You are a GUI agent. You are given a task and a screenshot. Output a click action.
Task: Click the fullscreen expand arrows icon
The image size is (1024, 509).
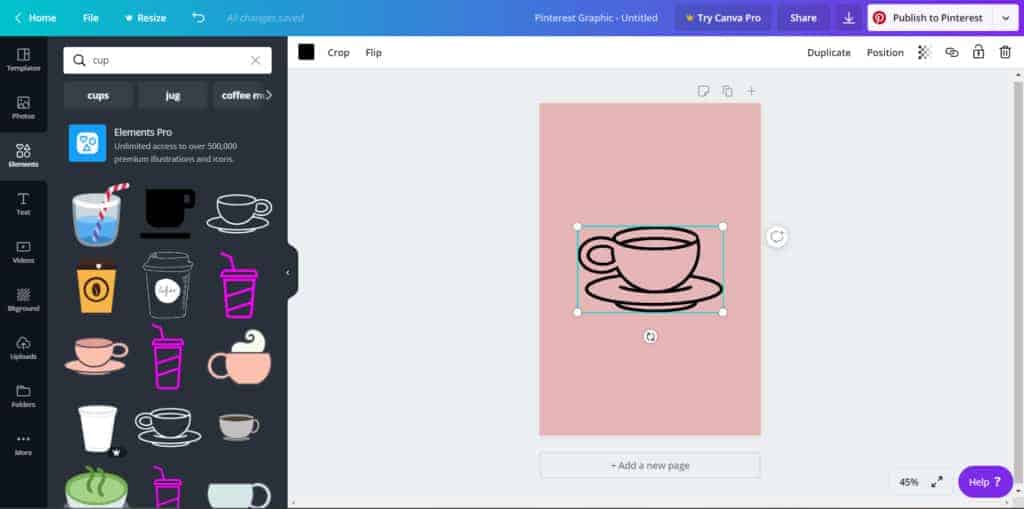coord(936,482)
